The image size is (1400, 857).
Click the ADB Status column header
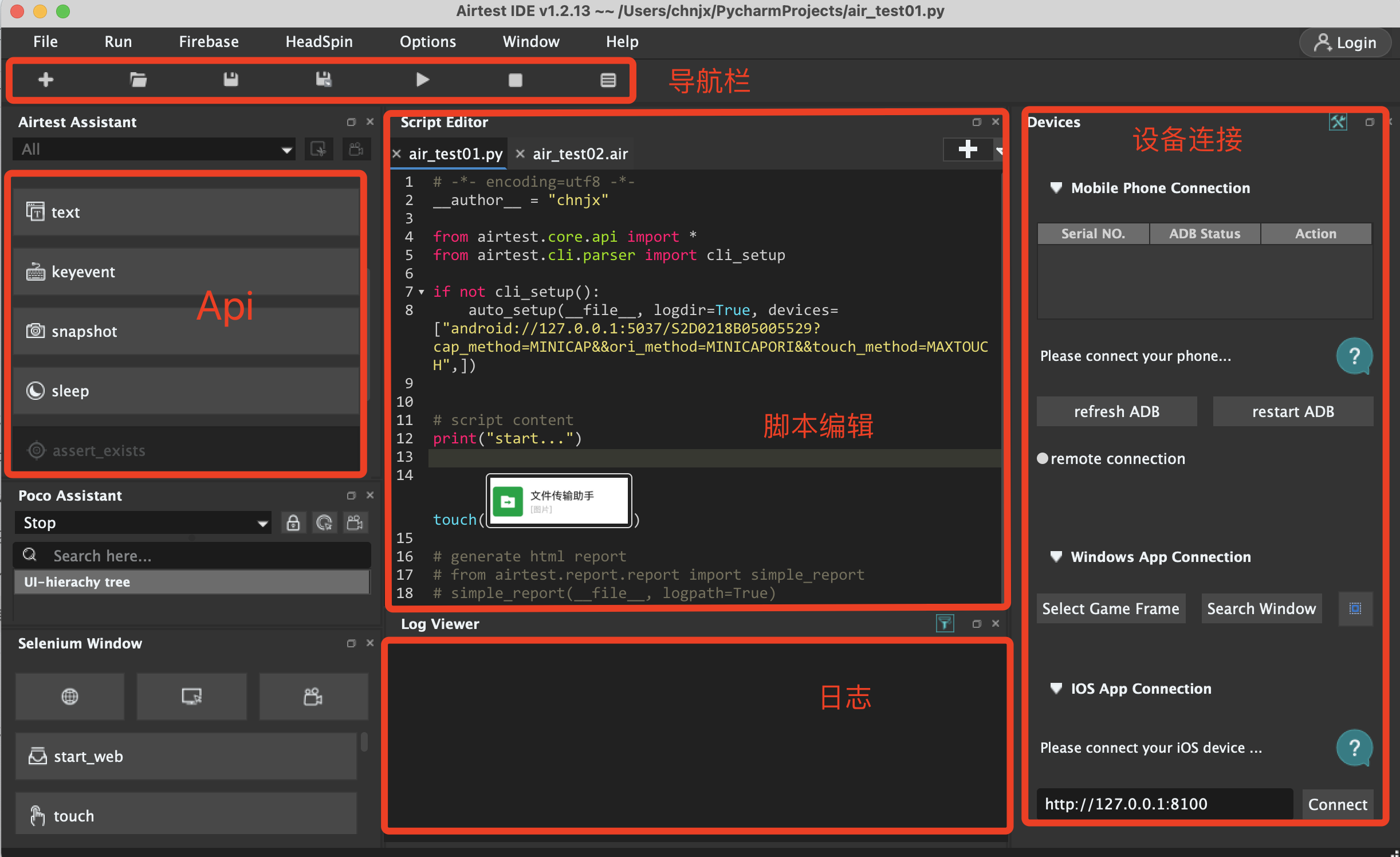(x=1205, y=234)
